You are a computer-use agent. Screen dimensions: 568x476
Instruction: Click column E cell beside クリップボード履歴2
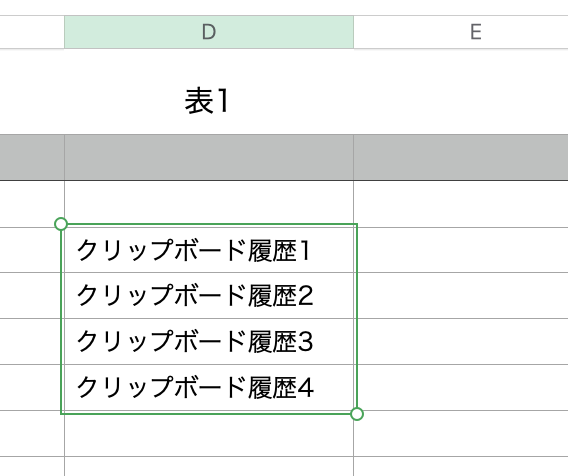pyautogui.click(x=461, y=295)
